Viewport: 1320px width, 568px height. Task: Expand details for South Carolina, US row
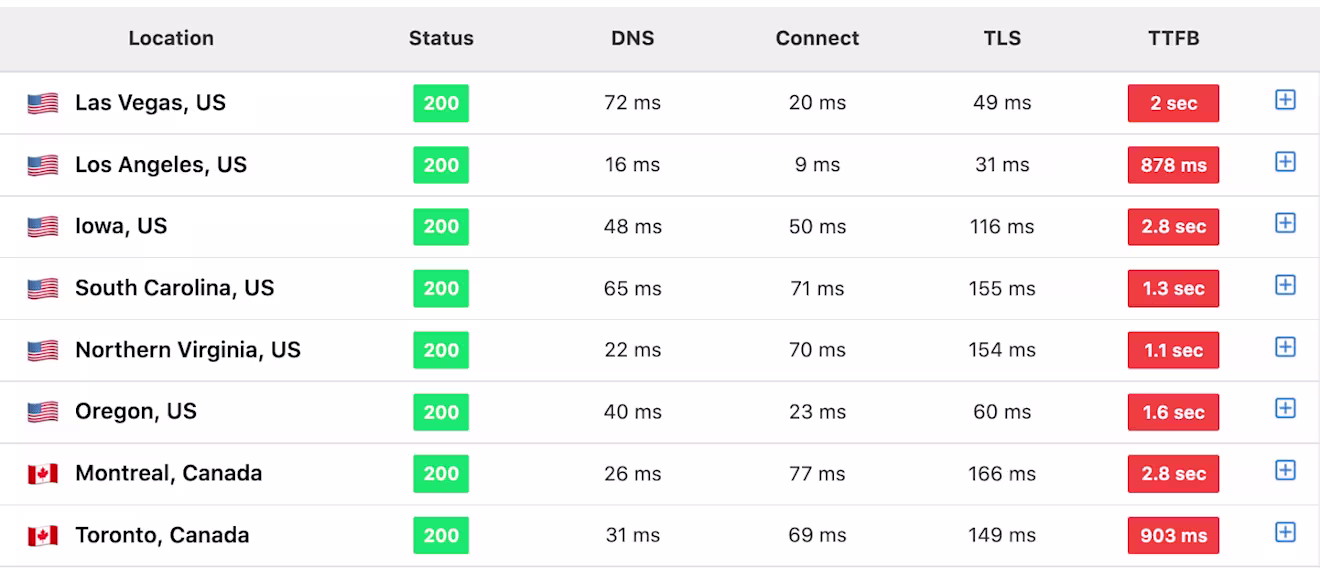(x=1285, y=286)
